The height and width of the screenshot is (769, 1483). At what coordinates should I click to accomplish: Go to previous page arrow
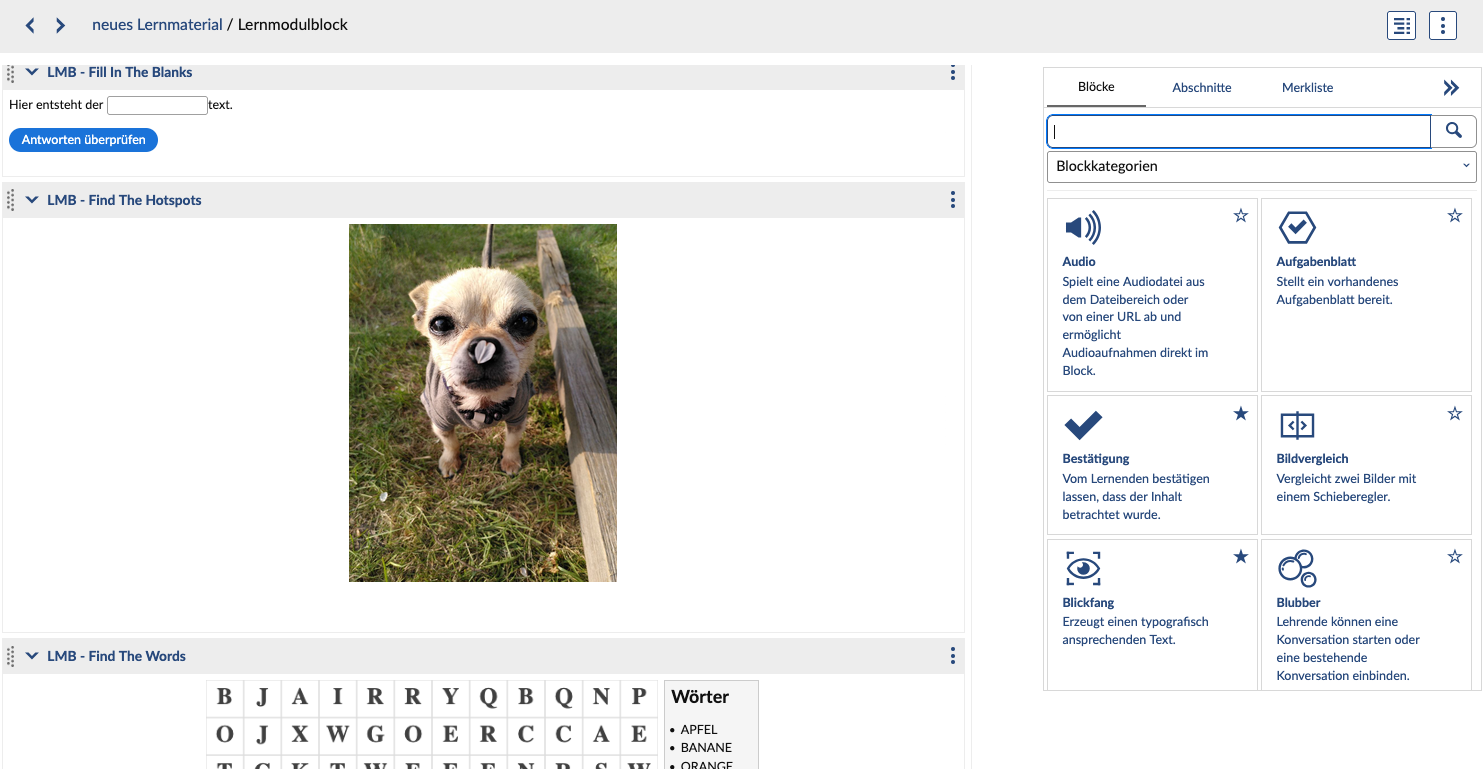tap(30, 26)
